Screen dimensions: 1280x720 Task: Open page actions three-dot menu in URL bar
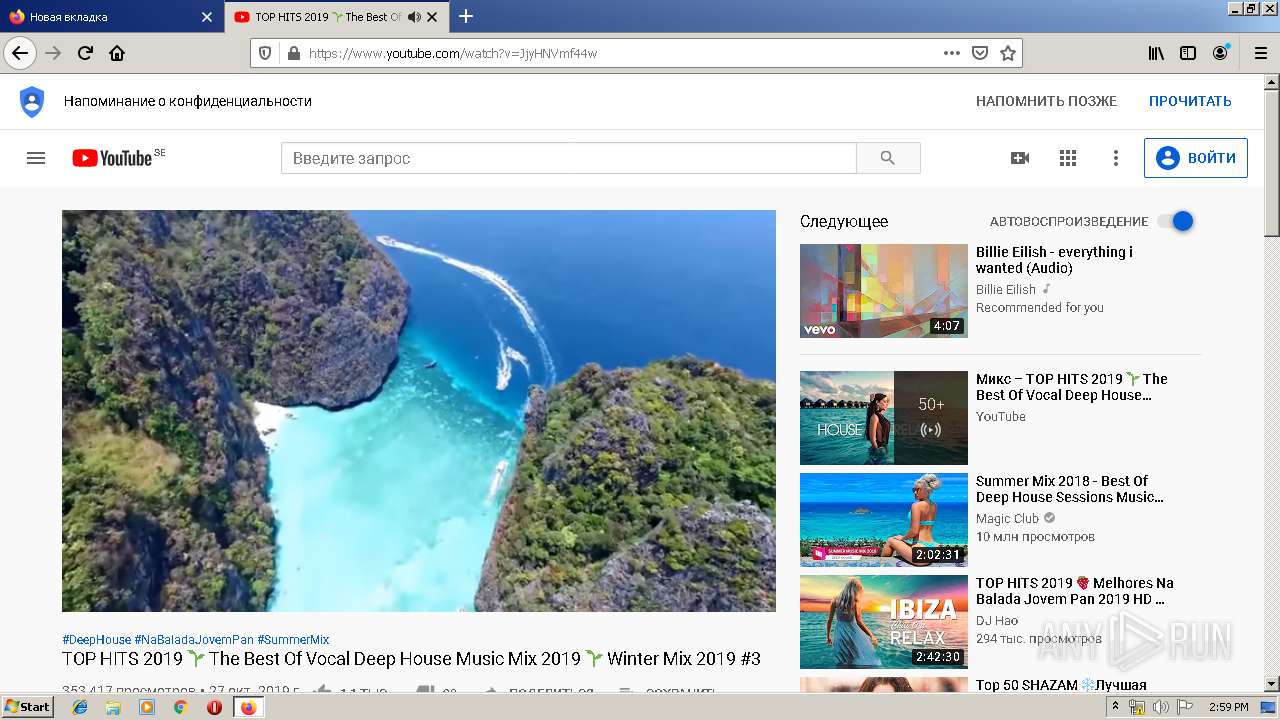point(952,53)
